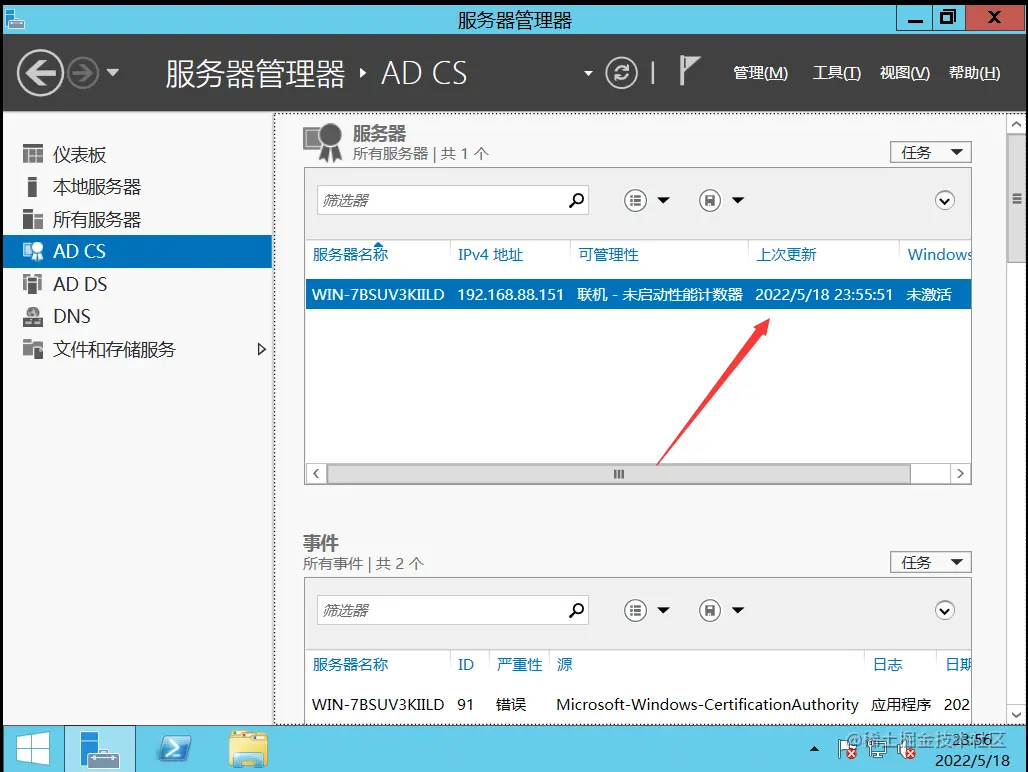Screen dimensions: 1028x772
Task: Open the 任务 dropdown in 服务器 section
Action: click(930, 153)
